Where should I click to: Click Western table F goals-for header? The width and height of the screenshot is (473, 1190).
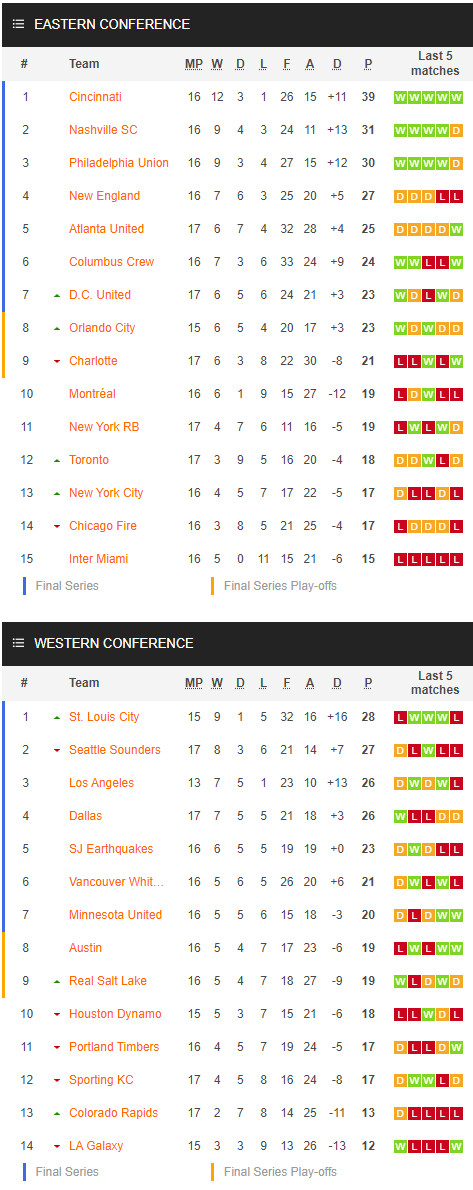coord(286,683)
